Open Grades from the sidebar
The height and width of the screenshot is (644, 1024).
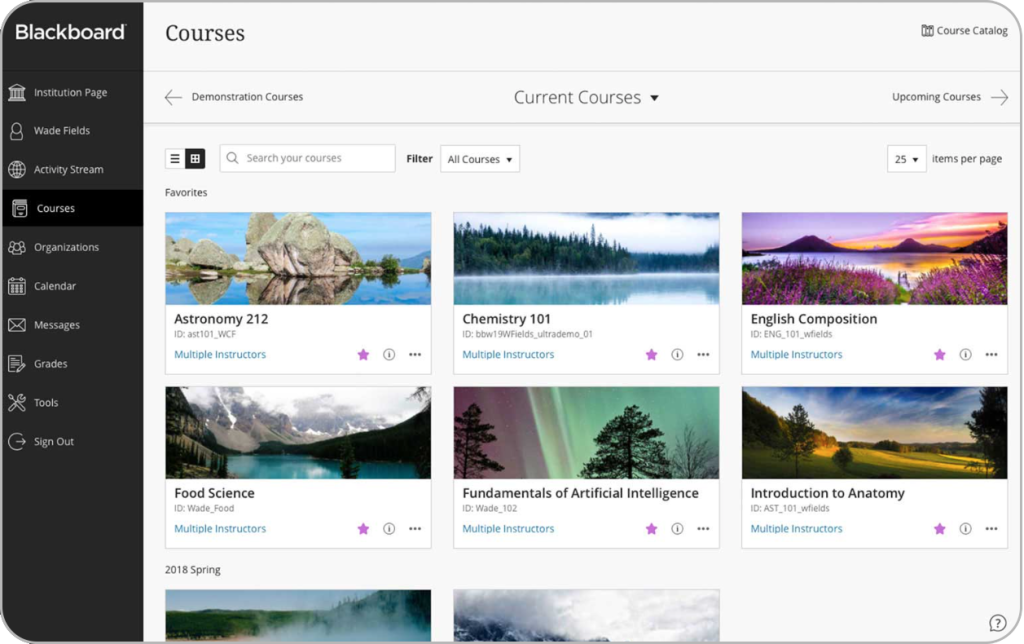(x=51, y=364)
